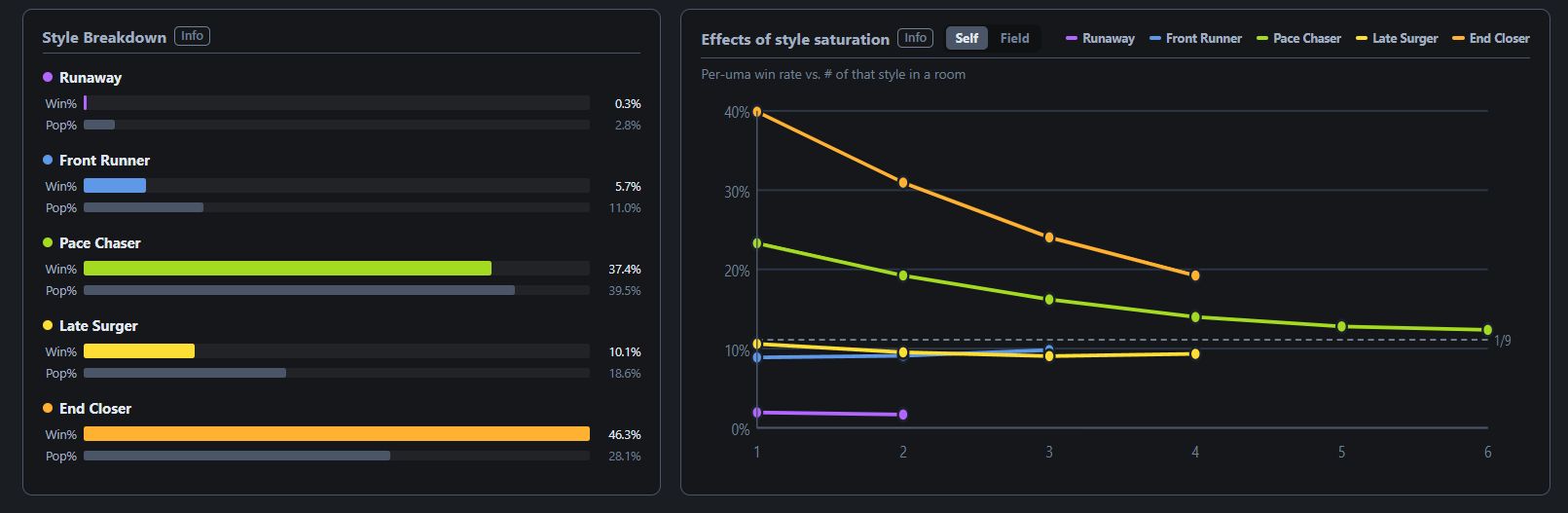Switch chart to Self view

pyautogui.click(x=966, y=38)
